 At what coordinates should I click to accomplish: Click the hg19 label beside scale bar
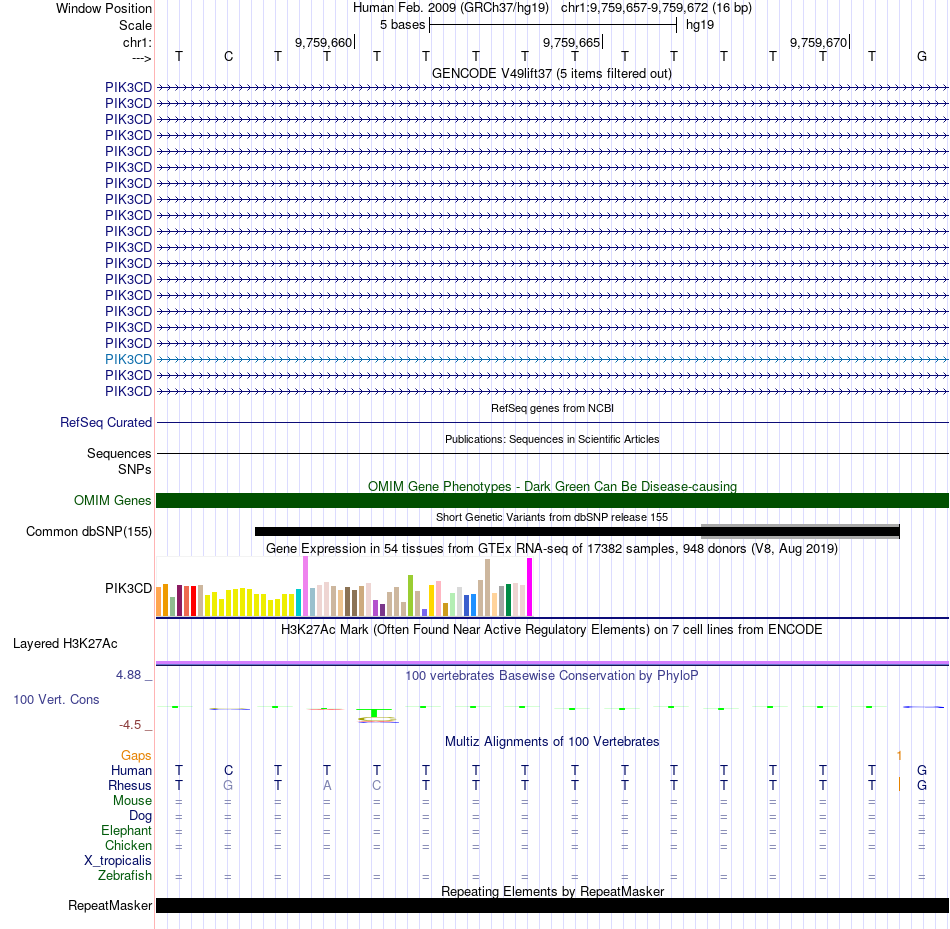click(700, 25)
